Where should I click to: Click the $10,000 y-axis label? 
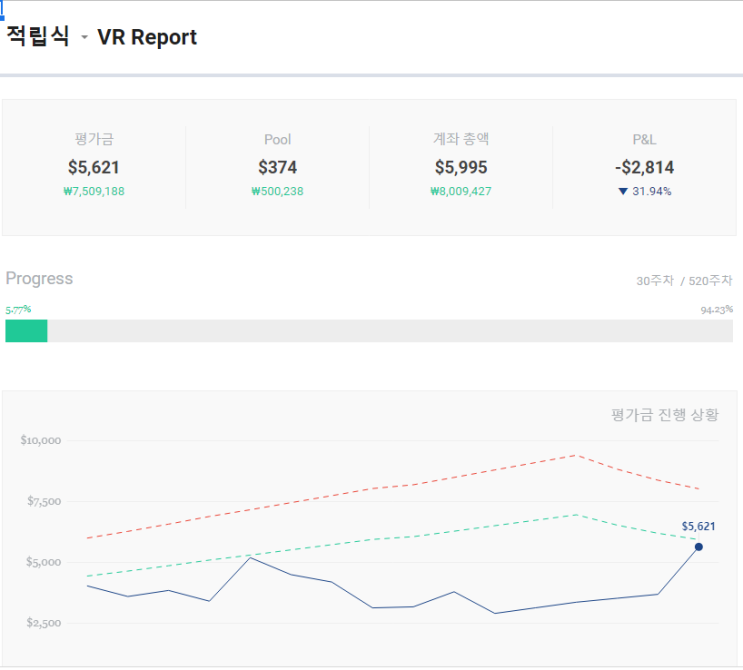(x=41, y=440)
